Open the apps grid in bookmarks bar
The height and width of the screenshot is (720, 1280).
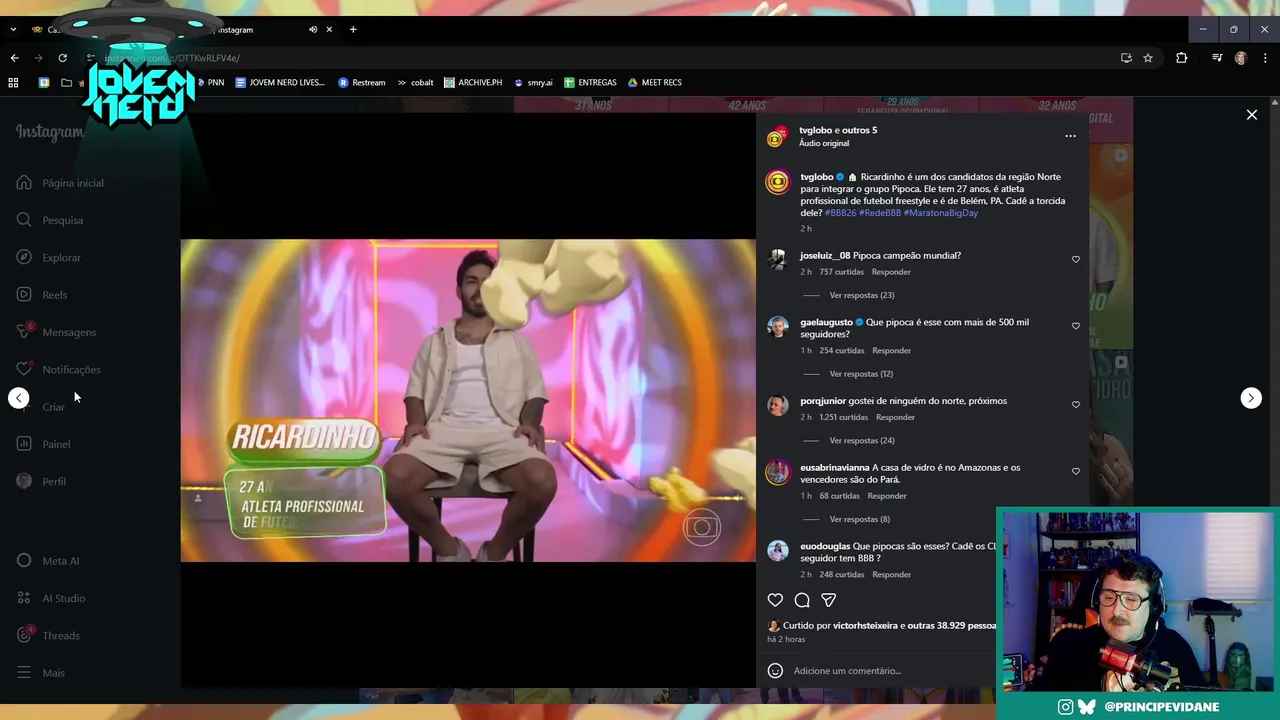(x=14, y=82)
